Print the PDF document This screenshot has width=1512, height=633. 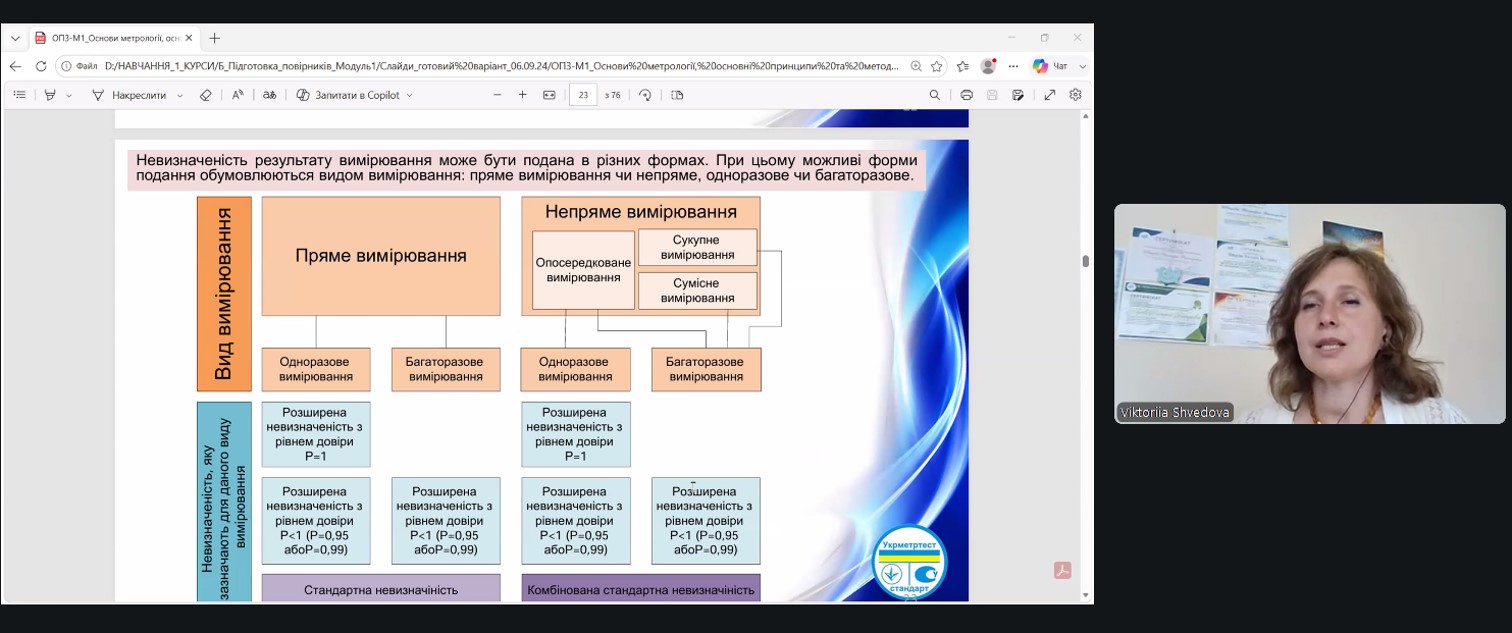click(x=967, y=95)
